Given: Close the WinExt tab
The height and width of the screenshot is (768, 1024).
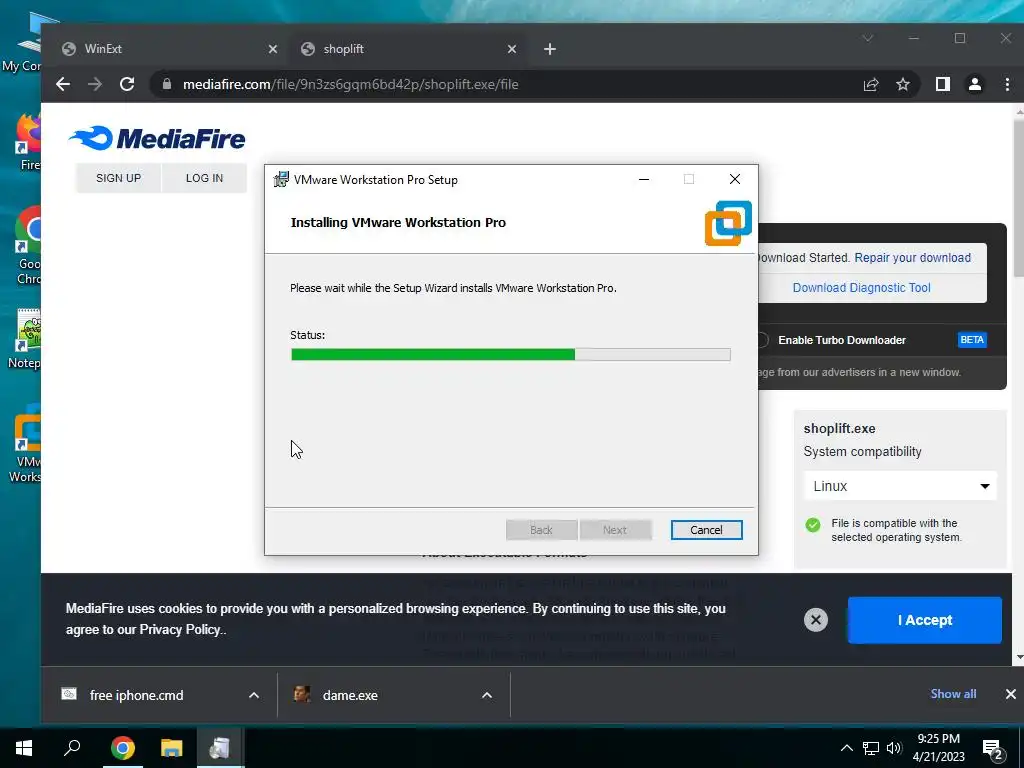Looking at the screenshot, I should [x=273, y=49].
